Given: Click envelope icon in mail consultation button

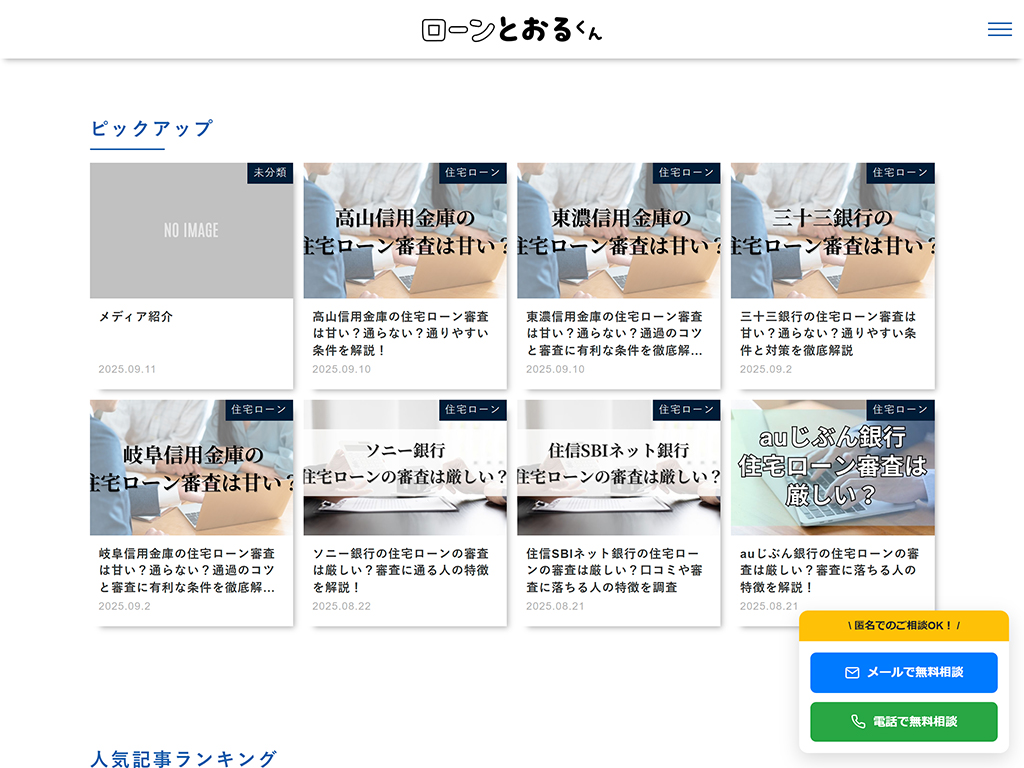Looking at the screenshot, I should [x=852, y=673].
